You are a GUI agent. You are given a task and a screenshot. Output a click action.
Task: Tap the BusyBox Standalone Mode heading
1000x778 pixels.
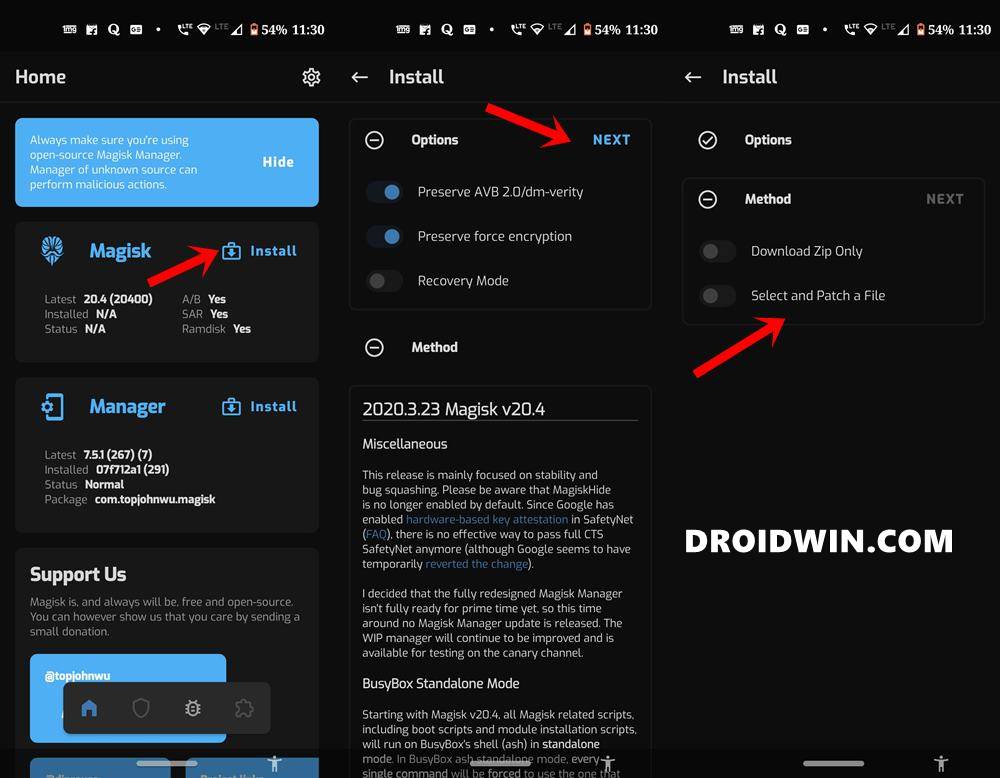(441, 684)
